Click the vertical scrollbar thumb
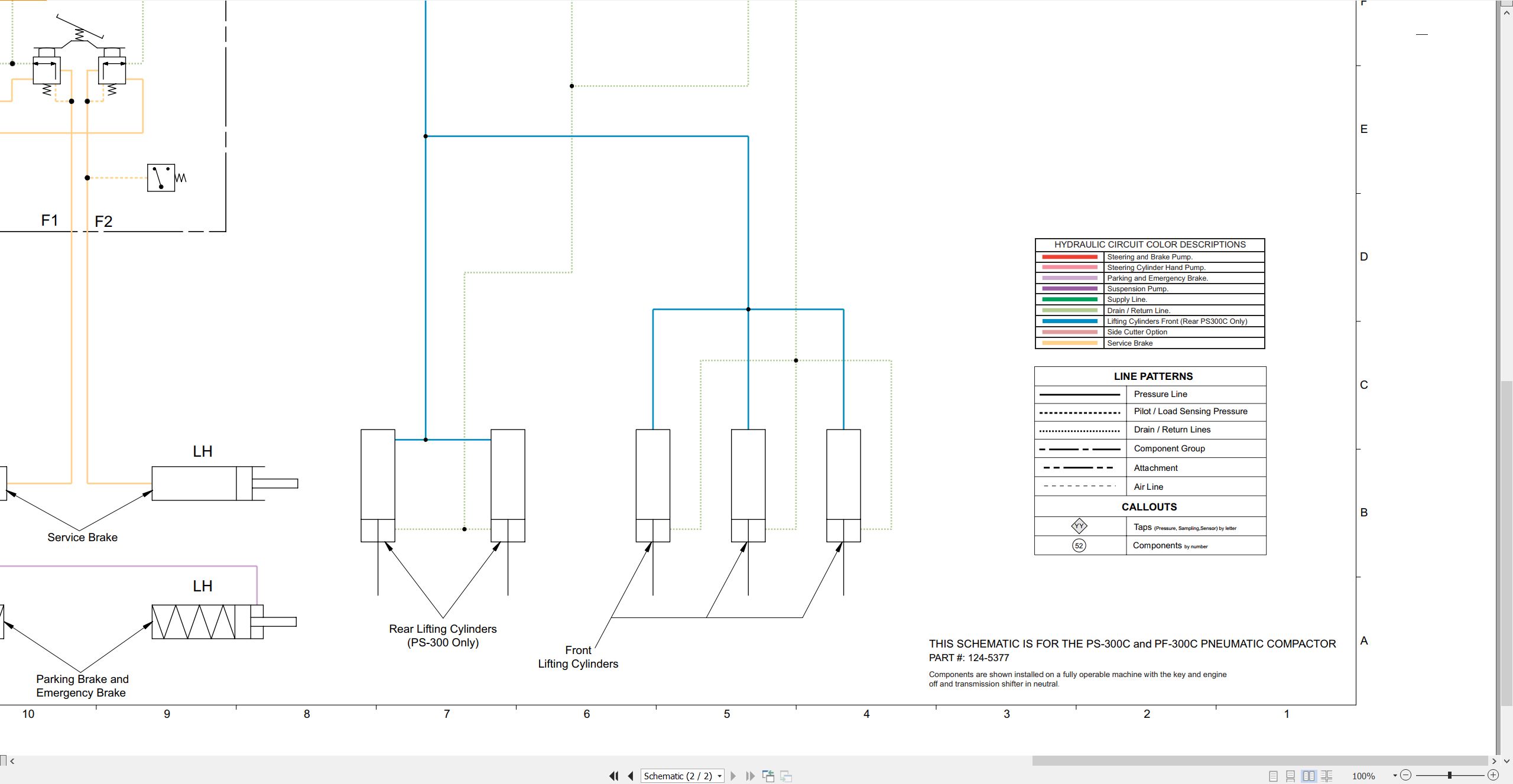 point(1506,544)
